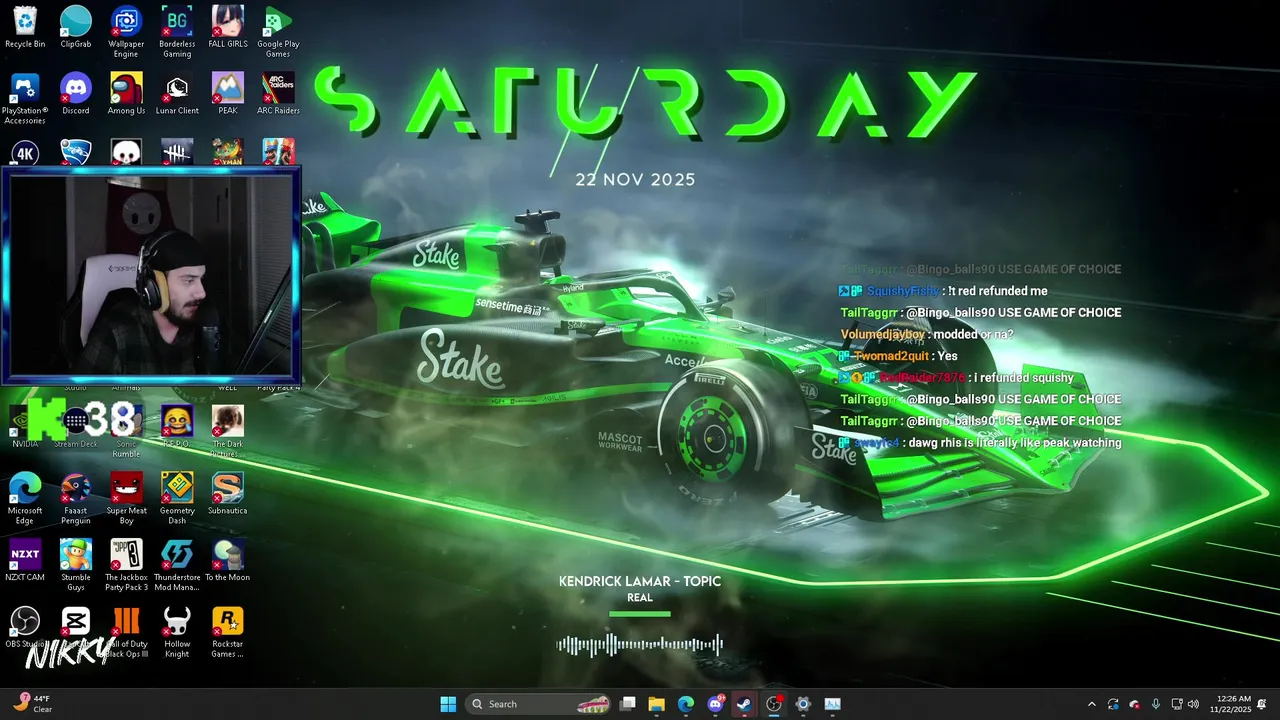Click the microphone tray icon
This screenshot has height=720, width=1280.
[x=1156, y=704]
